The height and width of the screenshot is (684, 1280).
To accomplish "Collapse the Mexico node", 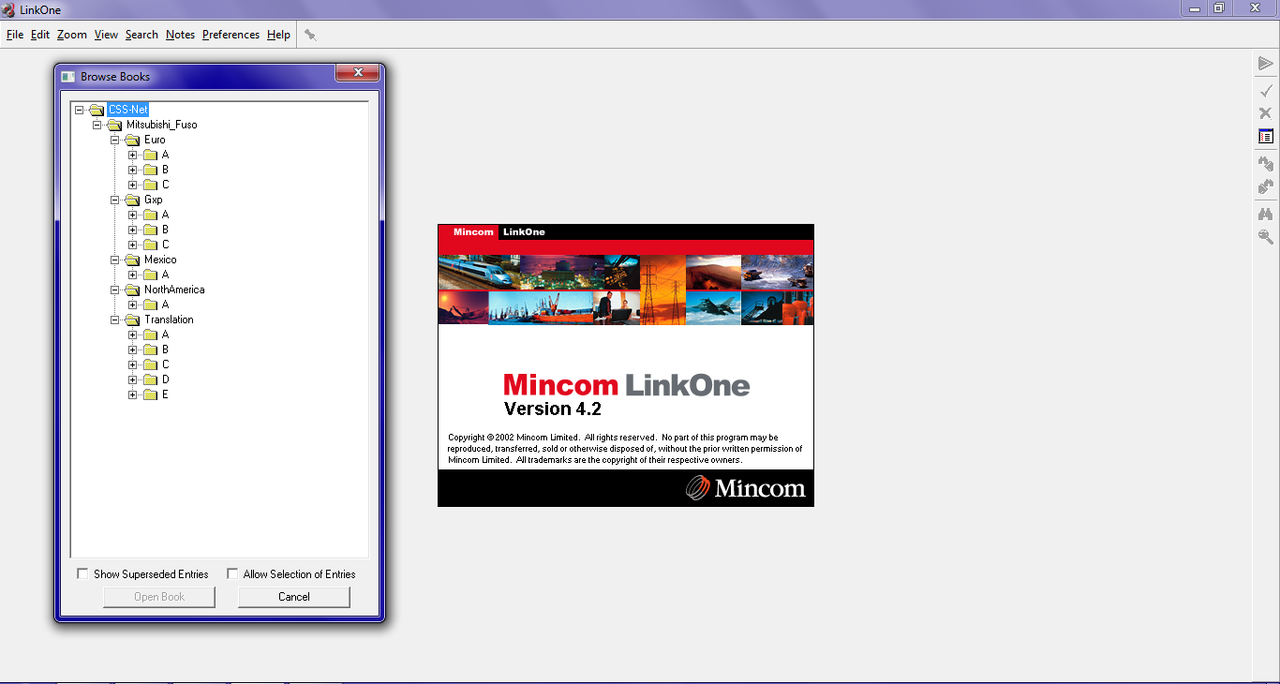I will point(115,260).
